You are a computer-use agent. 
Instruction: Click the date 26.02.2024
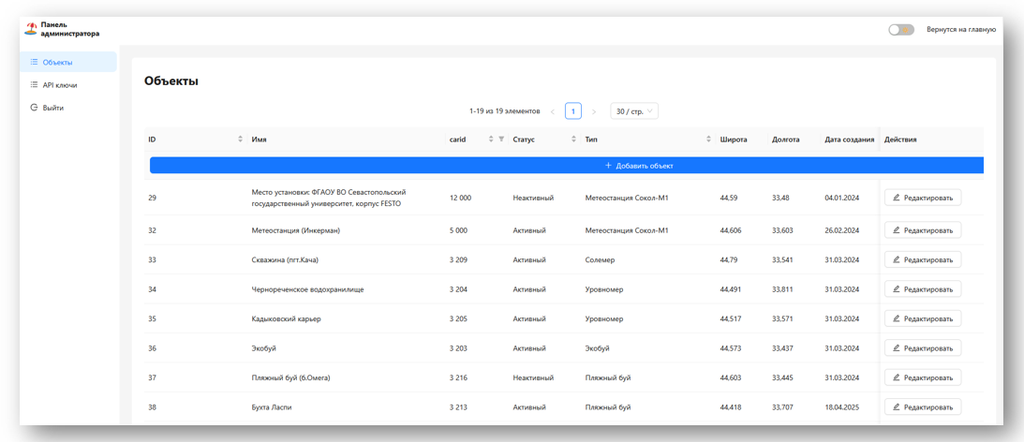click(842, 230)
